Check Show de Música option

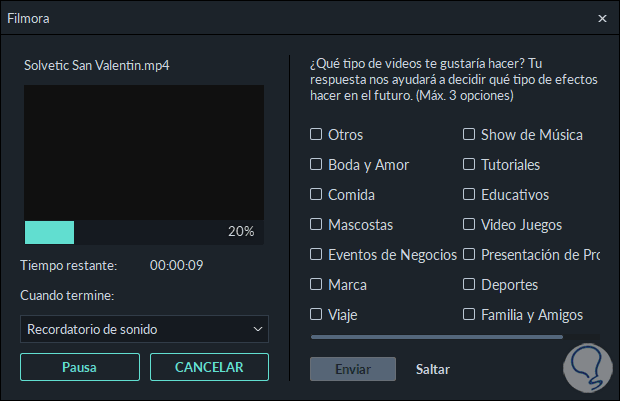tap(469, 135)
